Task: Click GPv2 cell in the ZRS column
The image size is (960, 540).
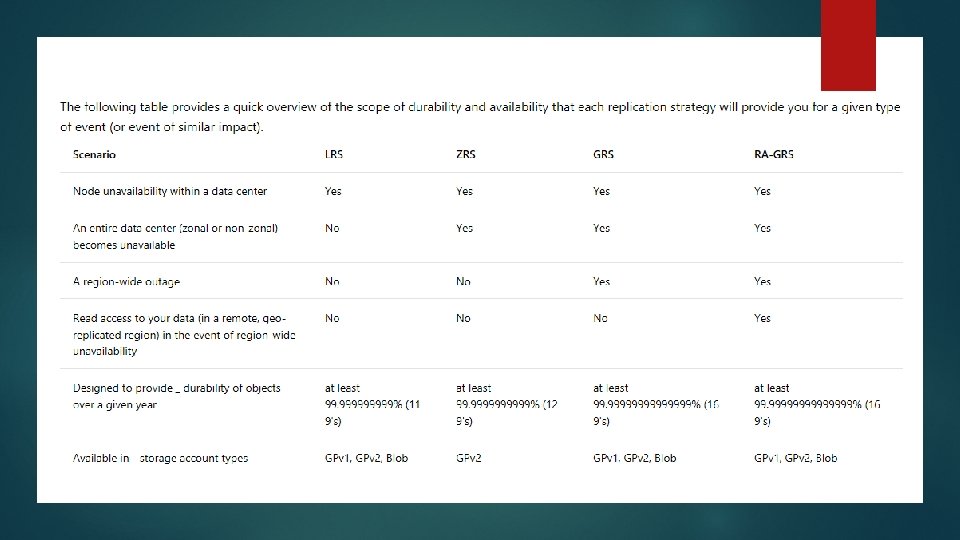Action: (470, 458)
